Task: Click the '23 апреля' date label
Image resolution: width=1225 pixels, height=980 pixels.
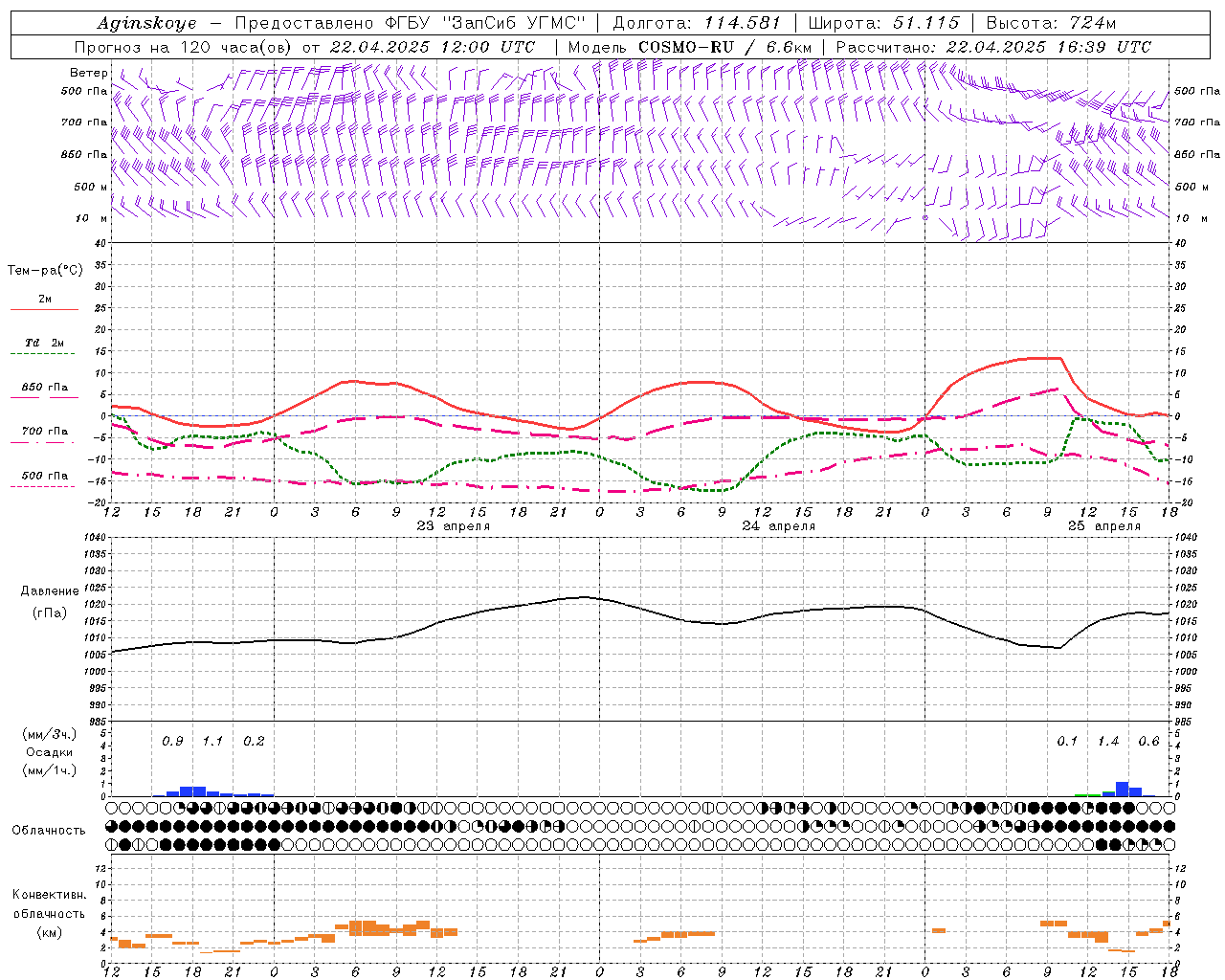Action: coord(453,526)
